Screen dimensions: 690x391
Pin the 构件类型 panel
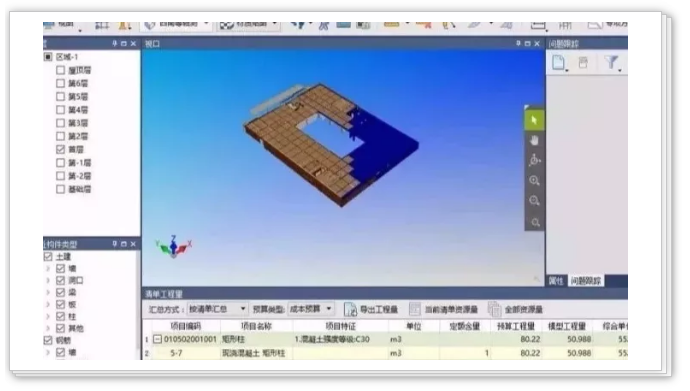(115, 244)
